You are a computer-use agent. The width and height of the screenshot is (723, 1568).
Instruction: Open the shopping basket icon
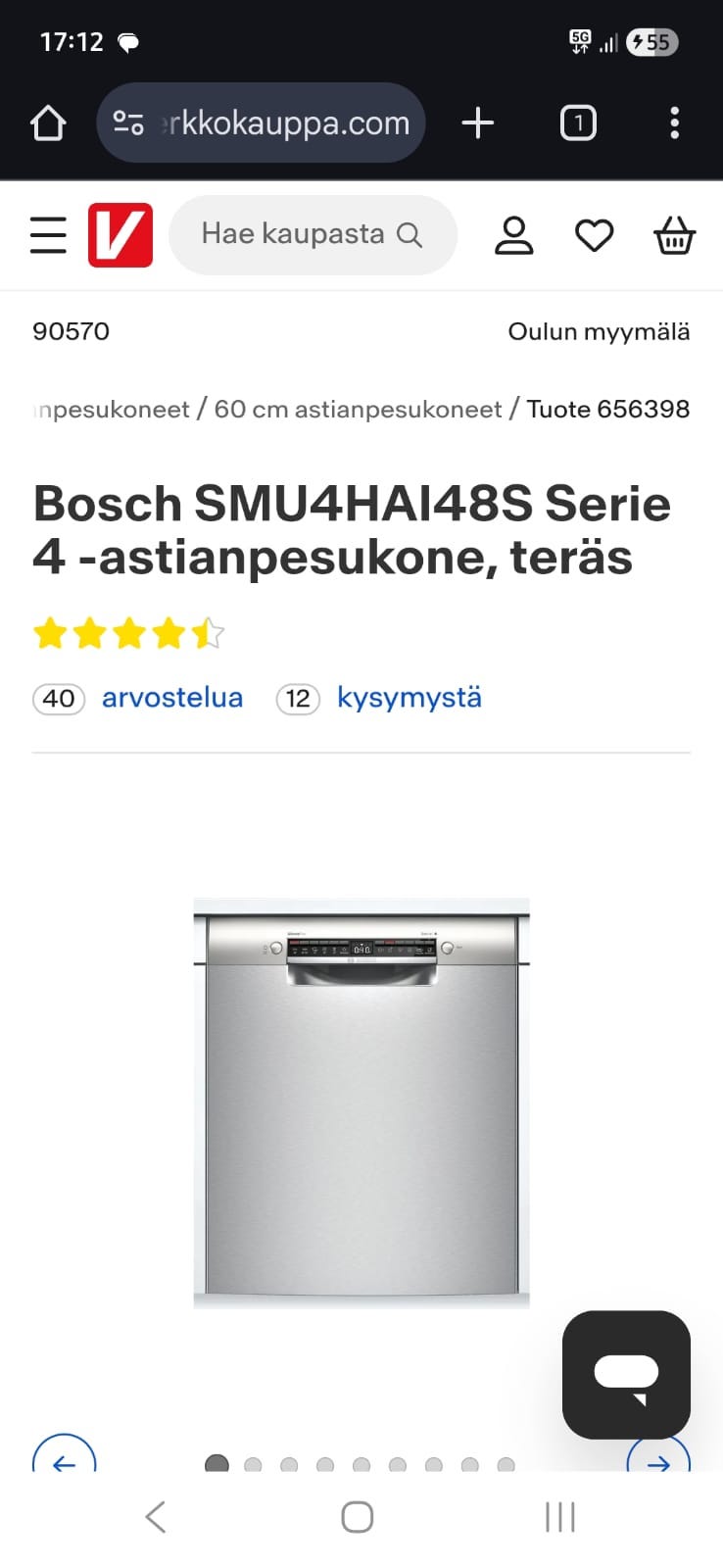tap(674, 235)
